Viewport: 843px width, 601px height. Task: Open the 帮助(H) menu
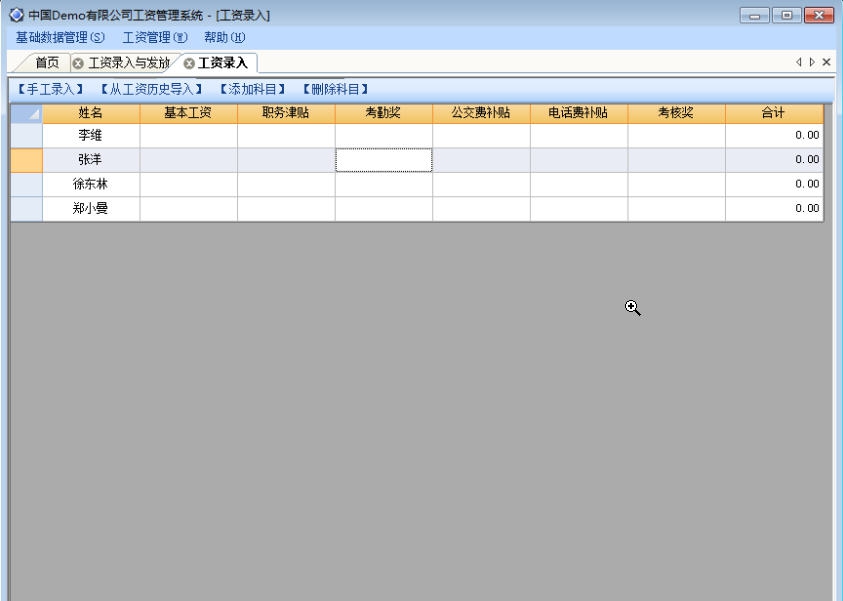(225, 38)
